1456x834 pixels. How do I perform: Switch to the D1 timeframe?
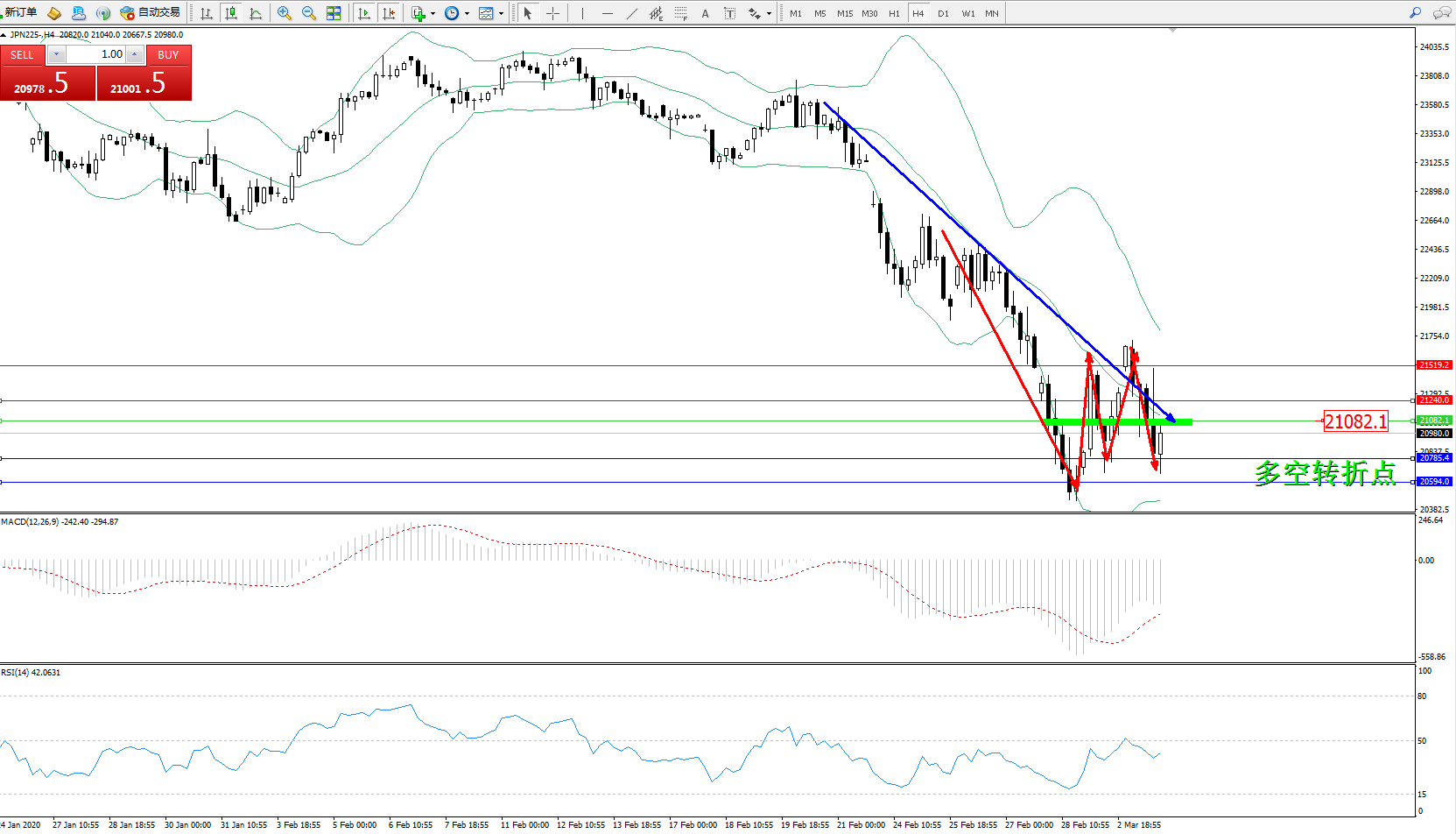tap(943, 13)
